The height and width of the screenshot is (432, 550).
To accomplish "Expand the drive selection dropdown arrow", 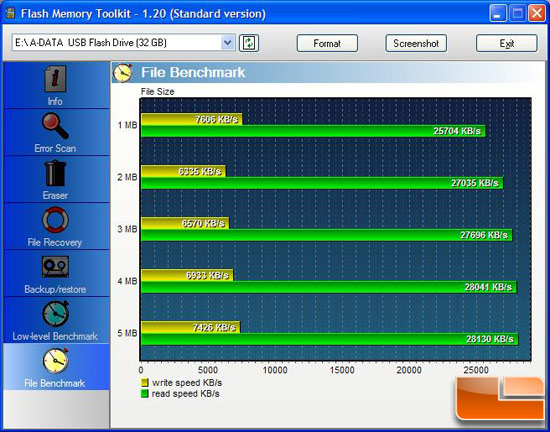I will pos(228,43).
